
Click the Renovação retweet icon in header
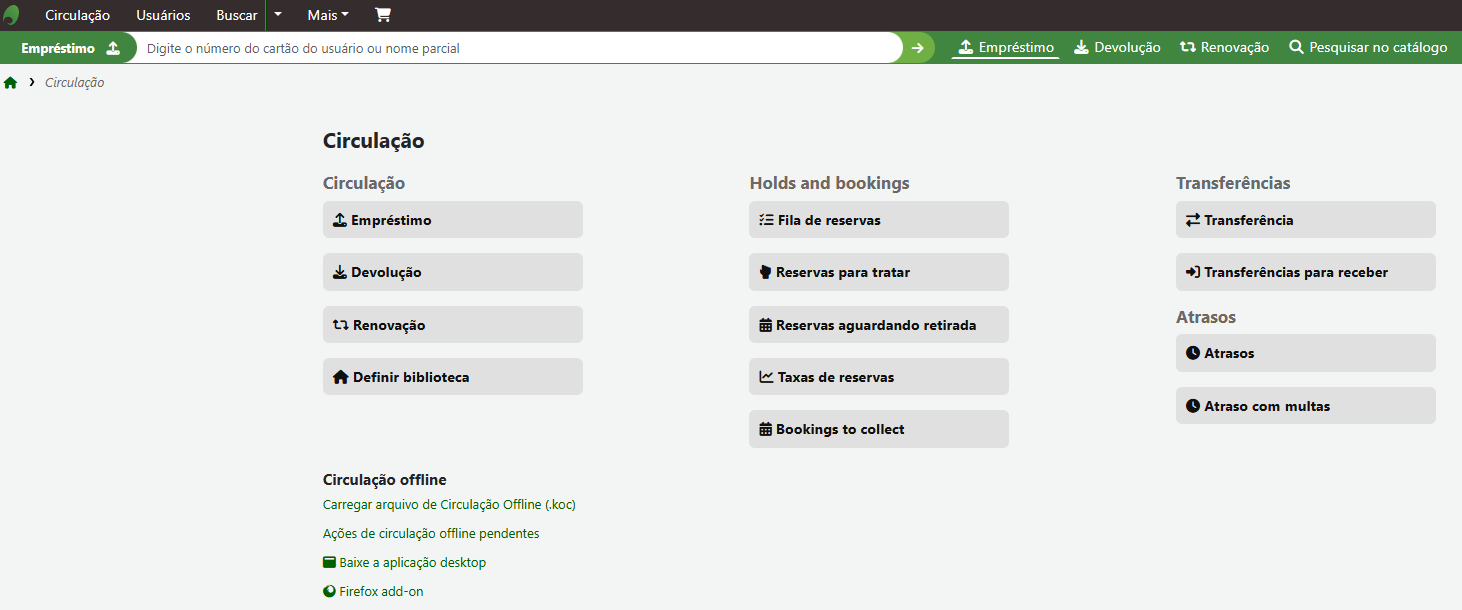1188,47
